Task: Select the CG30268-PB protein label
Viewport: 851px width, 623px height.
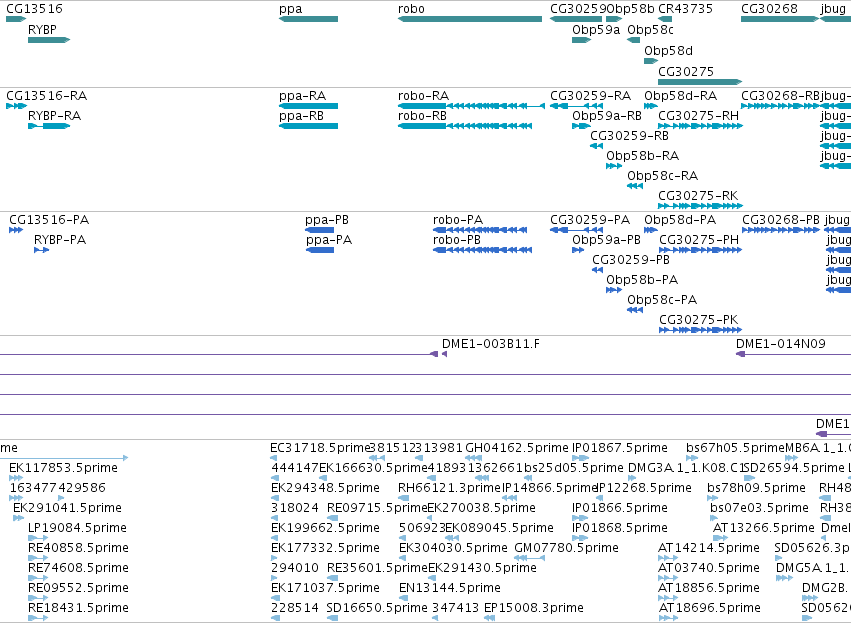Action: [781, 220]
